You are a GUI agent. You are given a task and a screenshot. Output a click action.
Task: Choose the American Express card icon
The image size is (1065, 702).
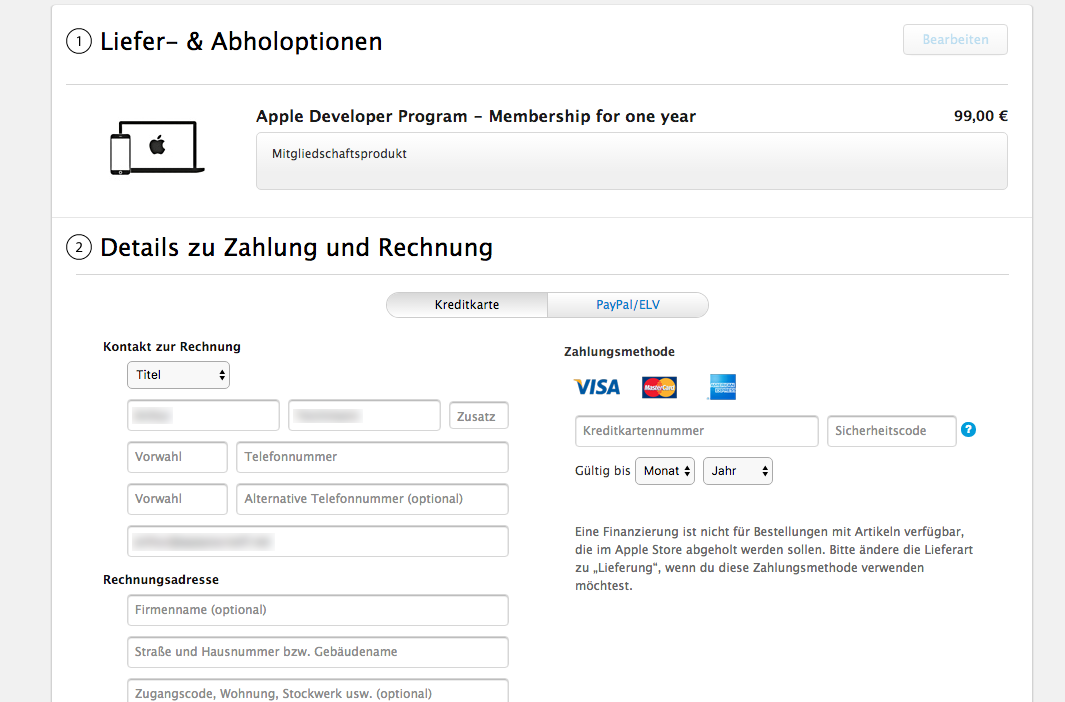tap(722, 387)
